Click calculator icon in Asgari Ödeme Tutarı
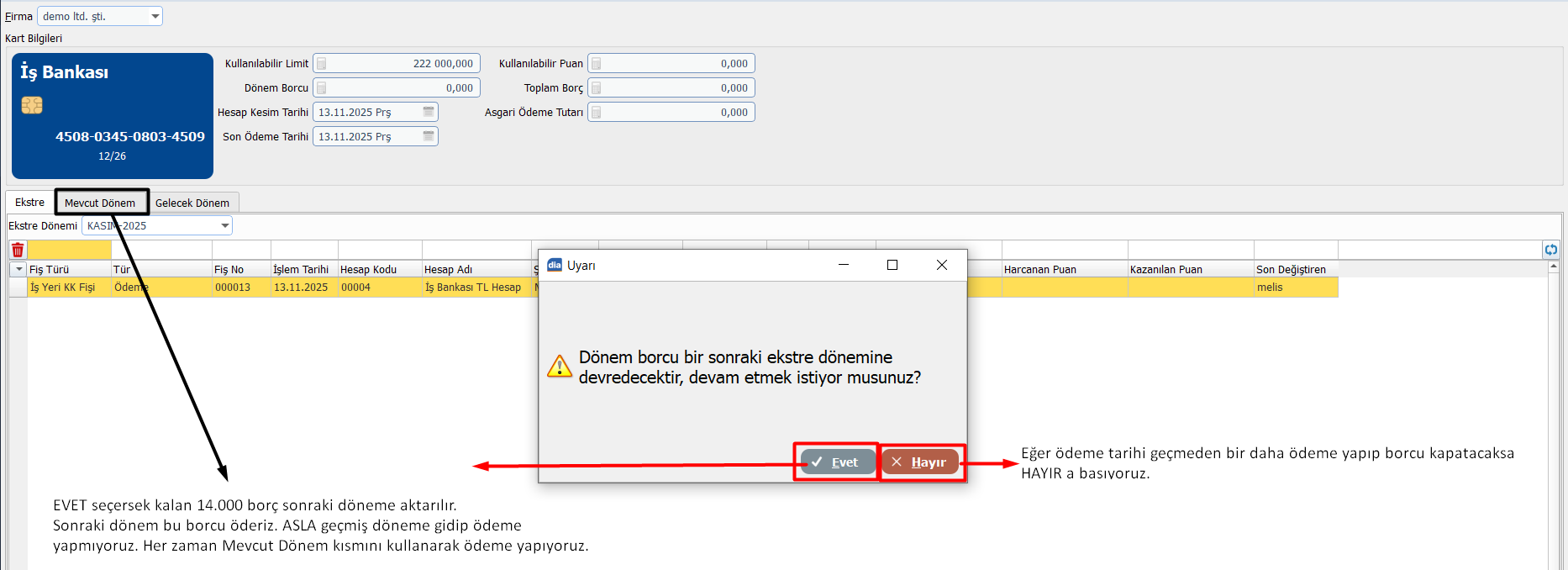 (597, 113)
